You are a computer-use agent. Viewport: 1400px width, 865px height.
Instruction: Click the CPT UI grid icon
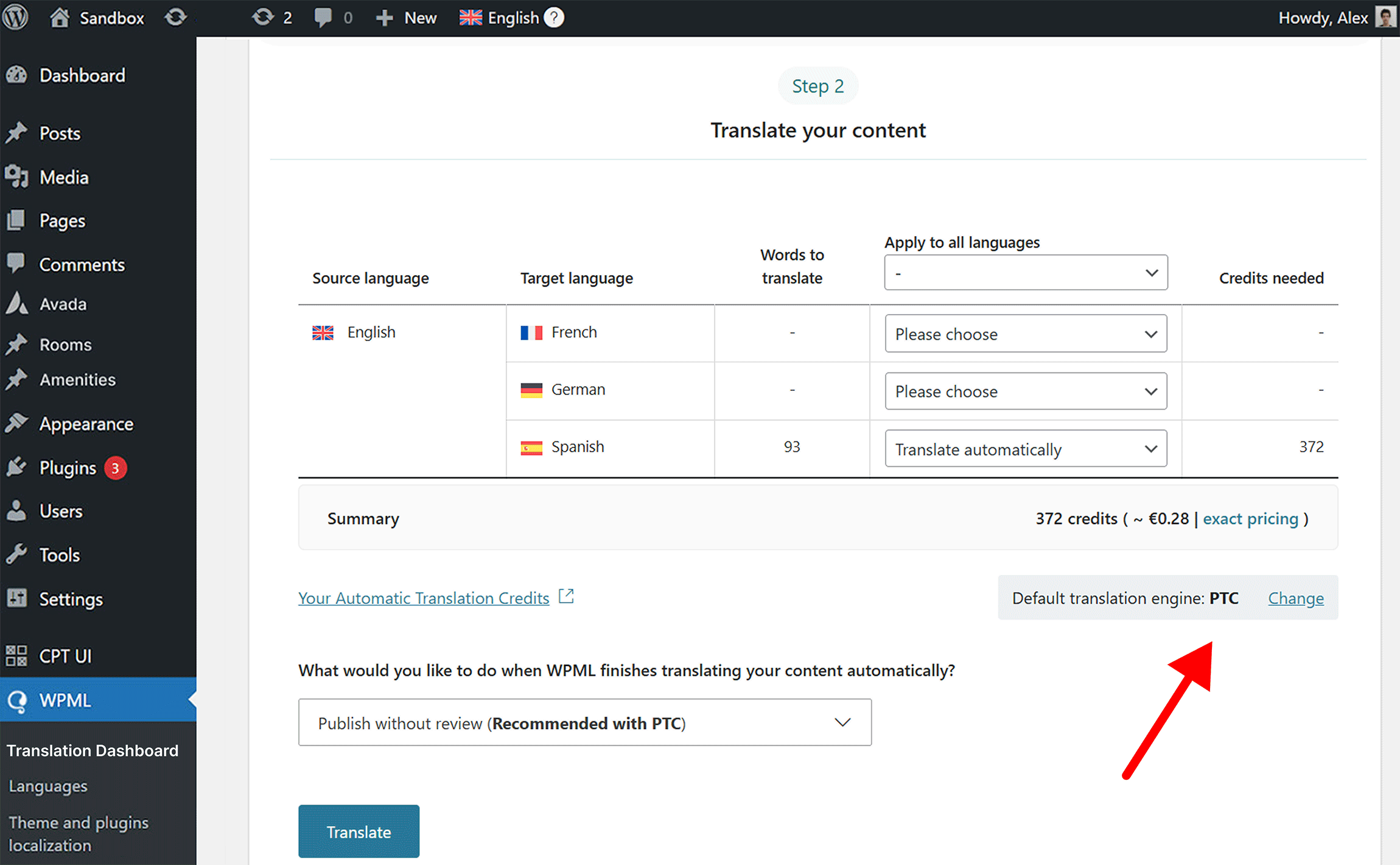[17, 656]
